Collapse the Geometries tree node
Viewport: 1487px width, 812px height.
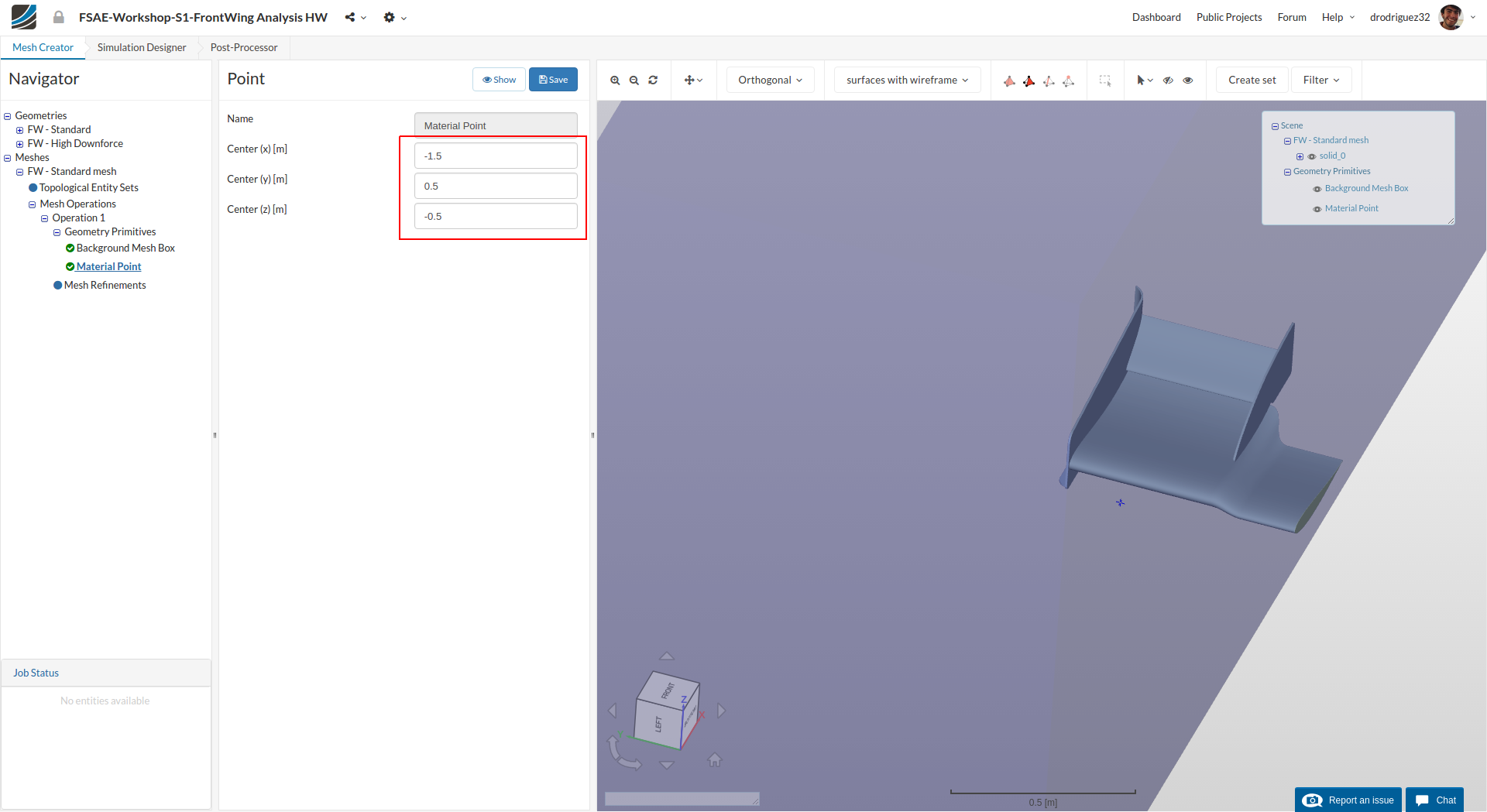(8, 116)
